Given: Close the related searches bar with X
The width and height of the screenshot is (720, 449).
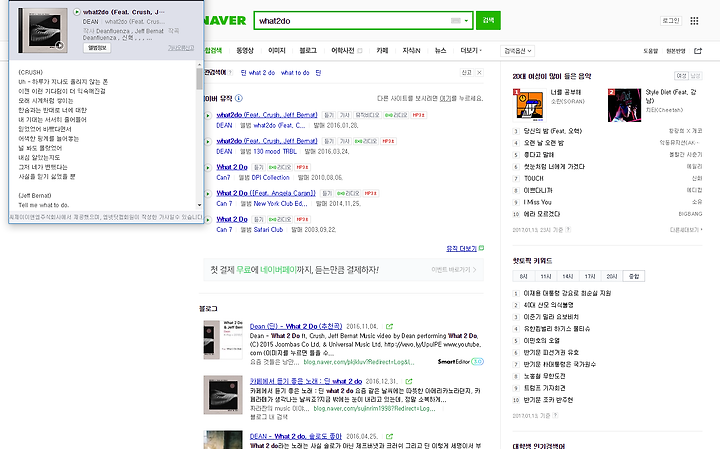Looking at the screenshot, I should pos(479,73).
